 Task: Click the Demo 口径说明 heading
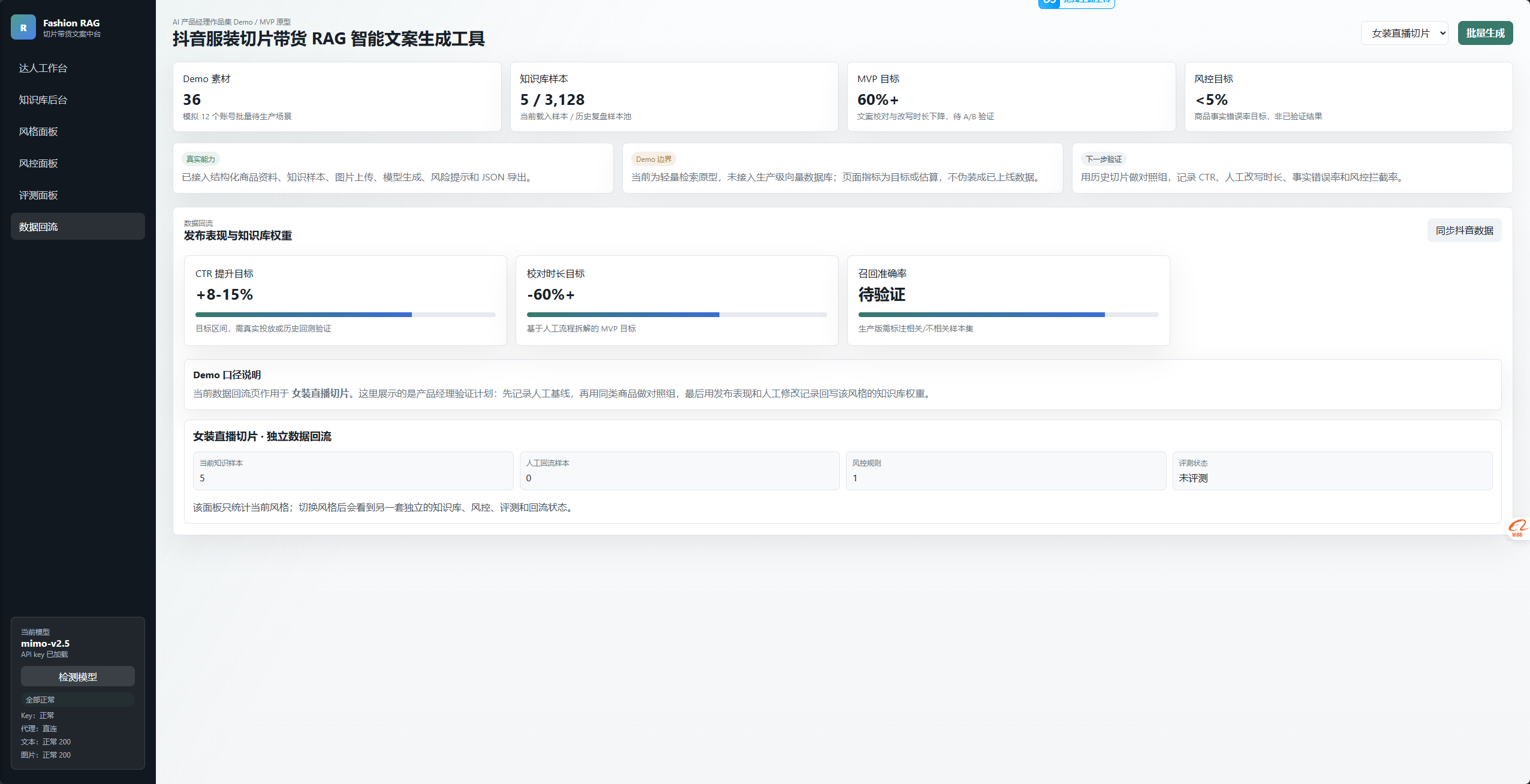227,375
